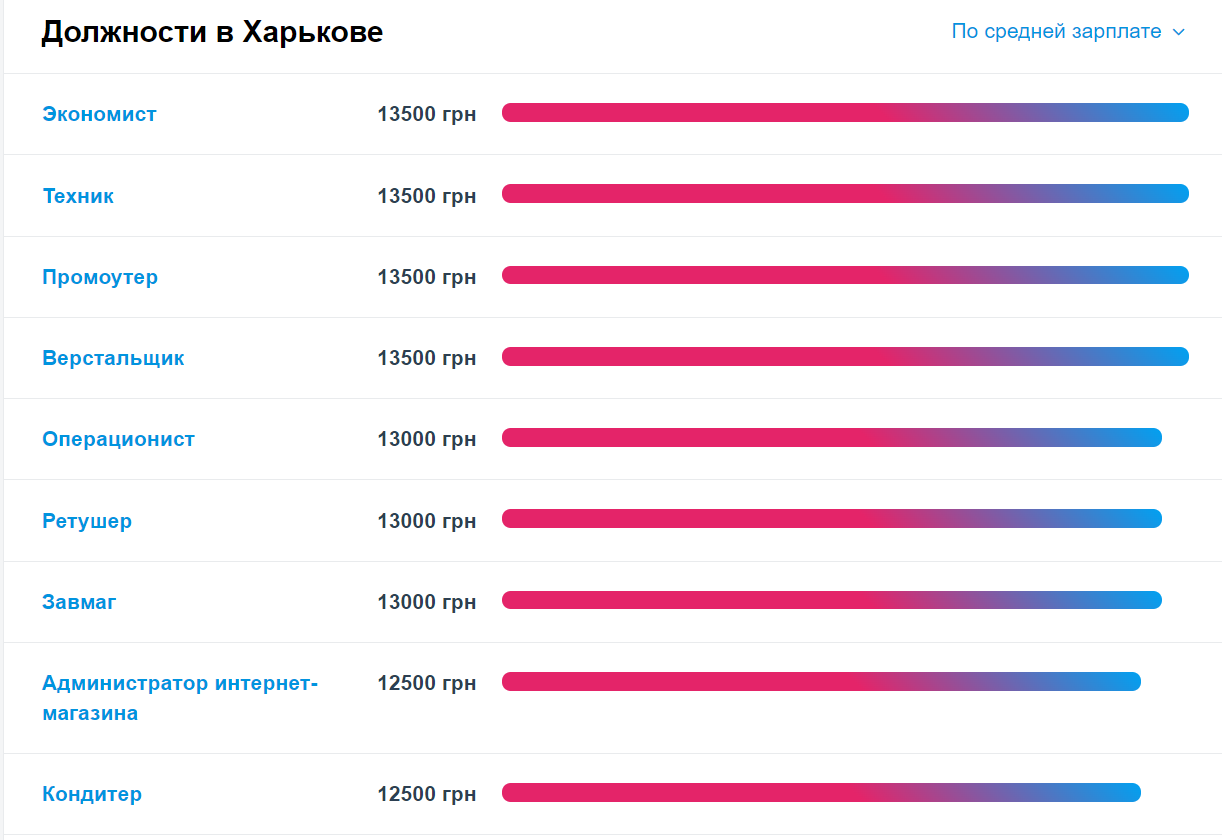Open the Операционист position link
Image resolution: width=1222 pixels, height=840 pixels.
[x=119, y=439]
